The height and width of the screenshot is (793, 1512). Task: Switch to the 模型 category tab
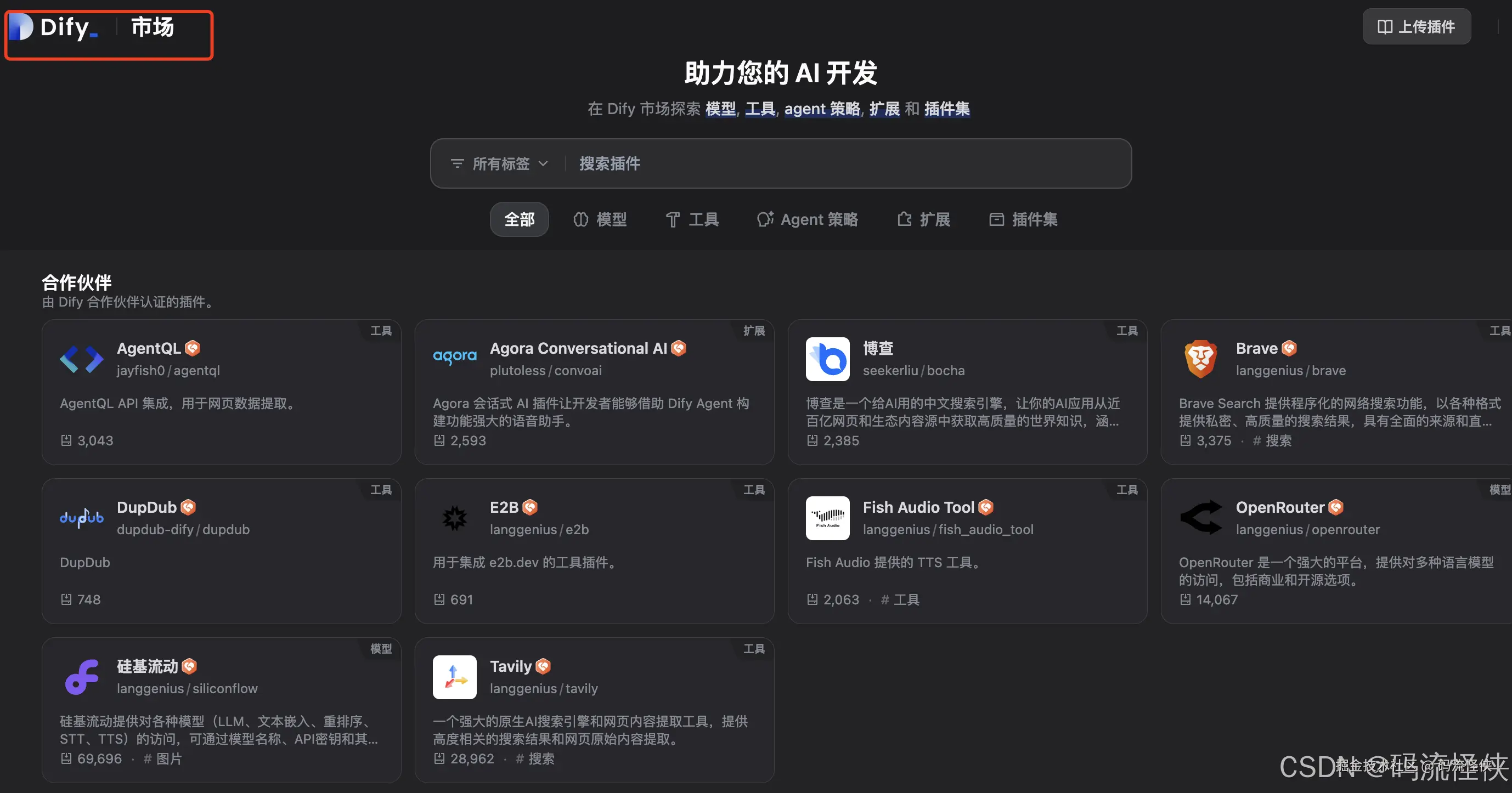click(x=600, y=219)
